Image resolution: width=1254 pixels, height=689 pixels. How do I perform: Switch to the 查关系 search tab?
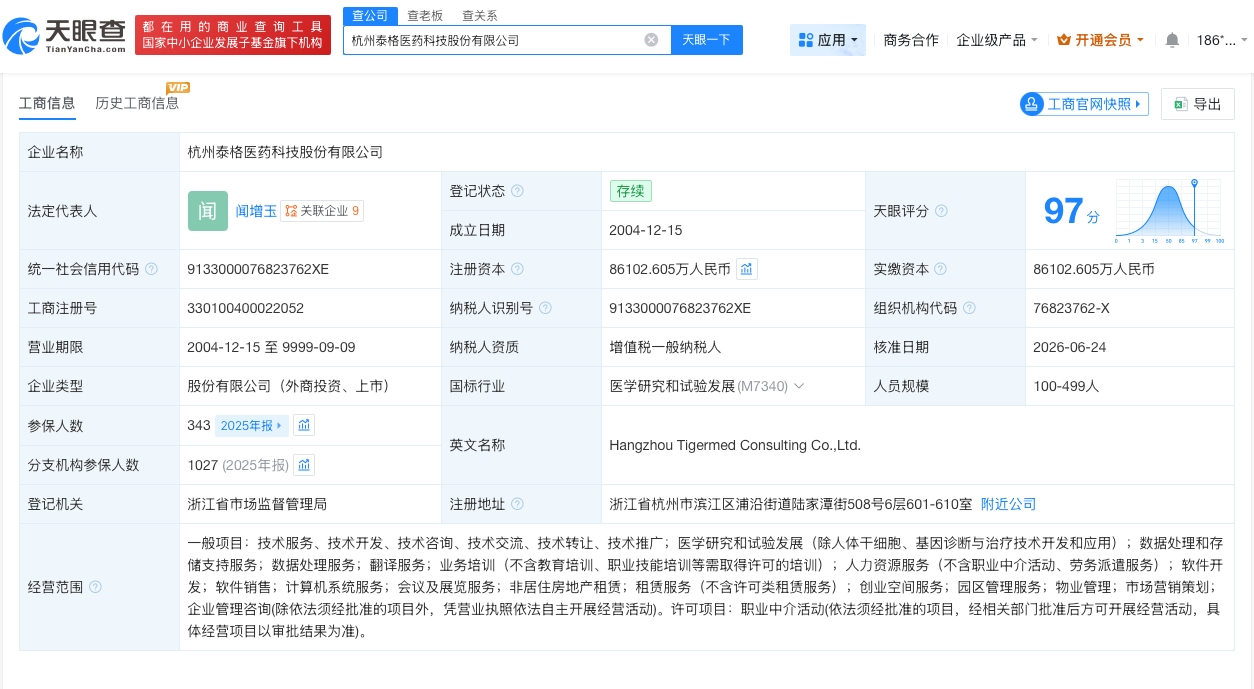479,15
